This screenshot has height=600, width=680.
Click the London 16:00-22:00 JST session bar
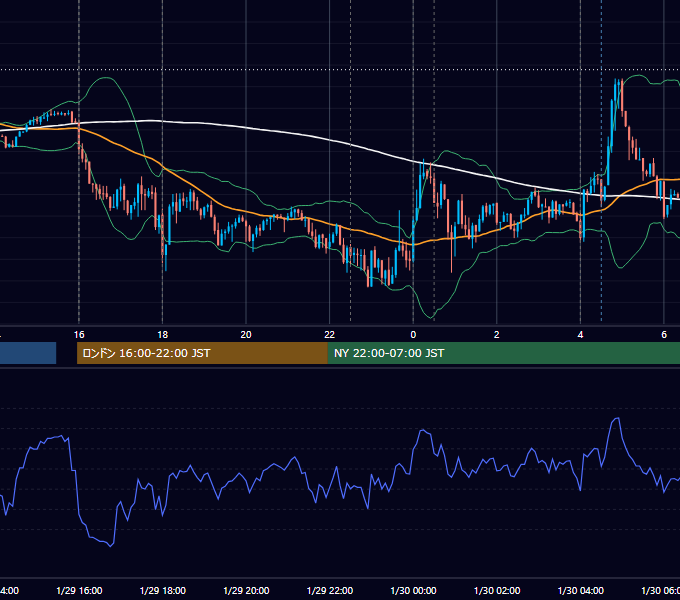[x=202, y=353]
